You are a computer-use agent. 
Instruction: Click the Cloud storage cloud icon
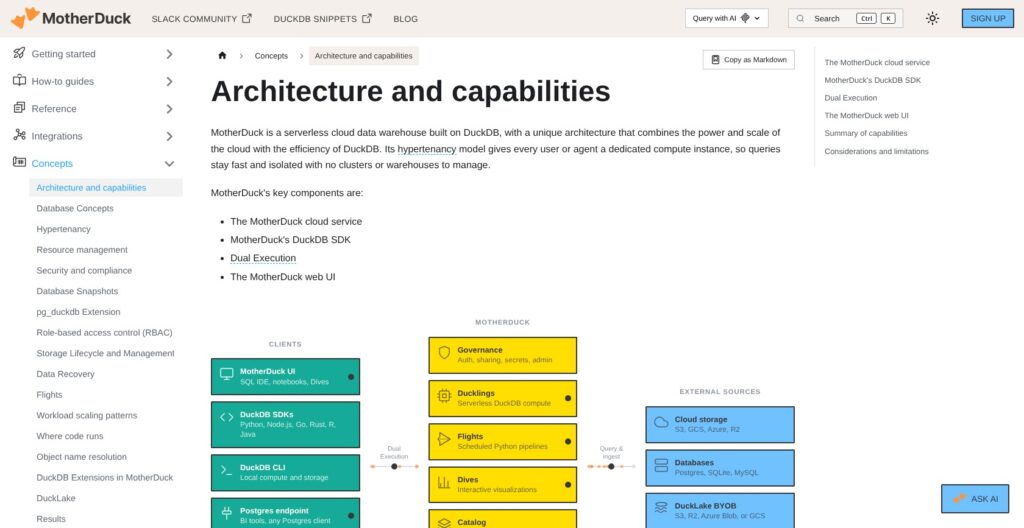tap(662, 422)
